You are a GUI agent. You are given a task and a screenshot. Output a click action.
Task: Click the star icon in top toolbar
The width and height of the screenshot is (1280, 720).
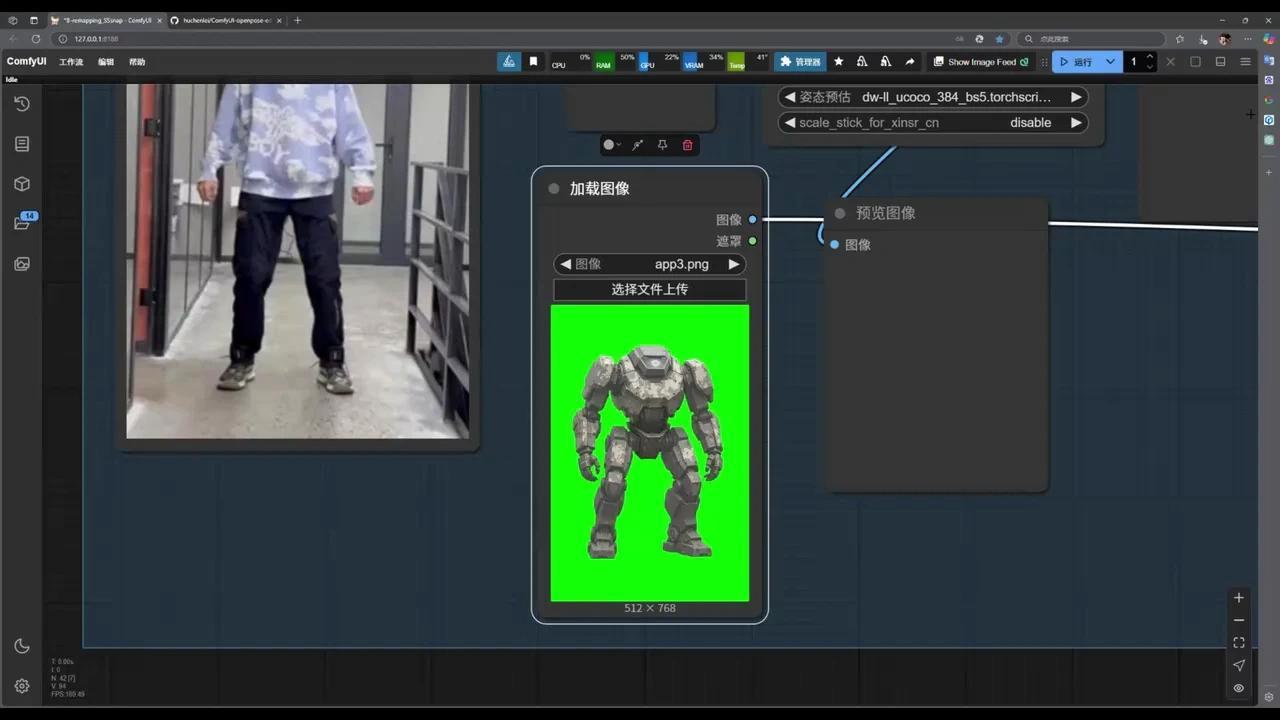838,62
